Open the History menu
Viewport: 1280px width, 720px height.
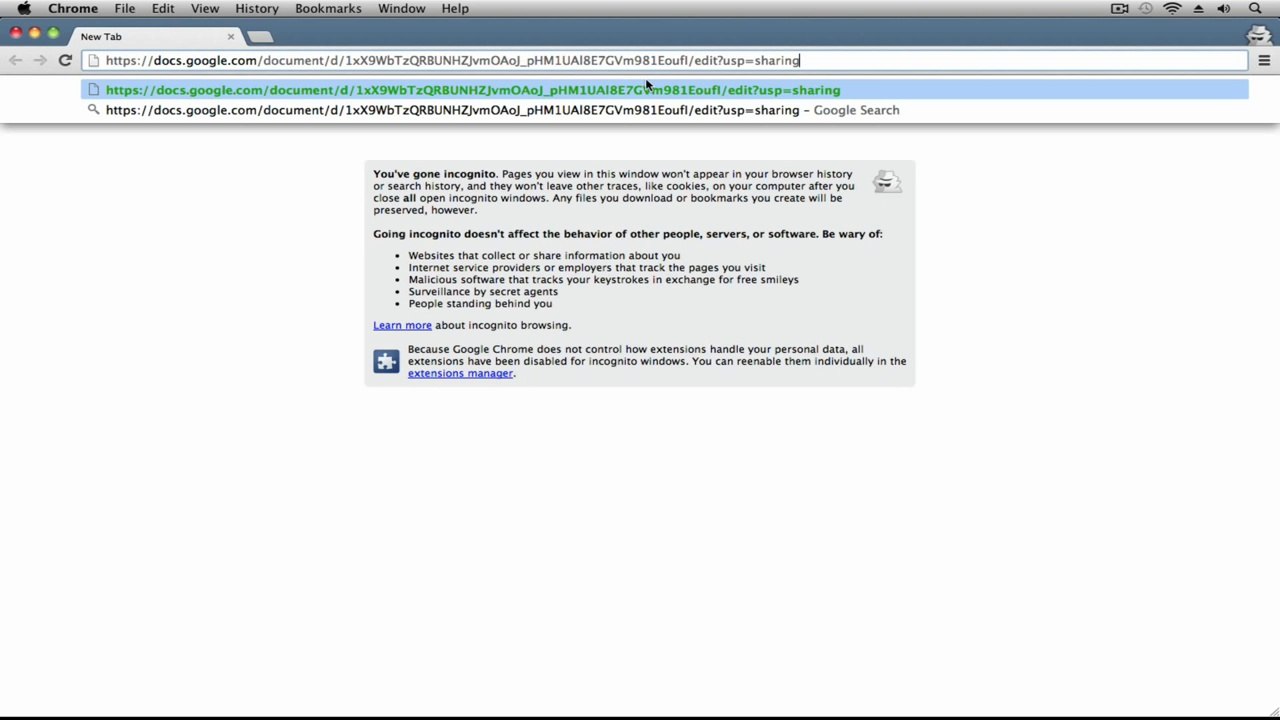coord(257,9)
